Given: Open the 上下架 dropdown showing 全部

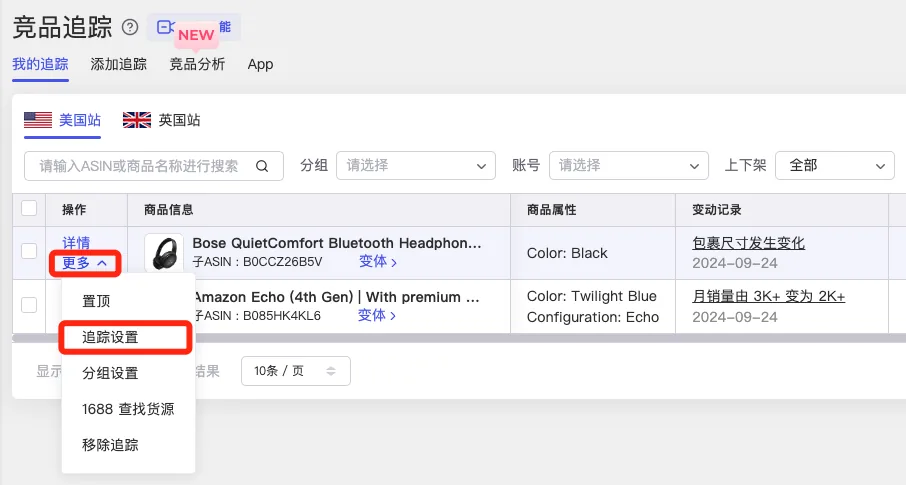Looking at the screenshot, I should [835, 166].
